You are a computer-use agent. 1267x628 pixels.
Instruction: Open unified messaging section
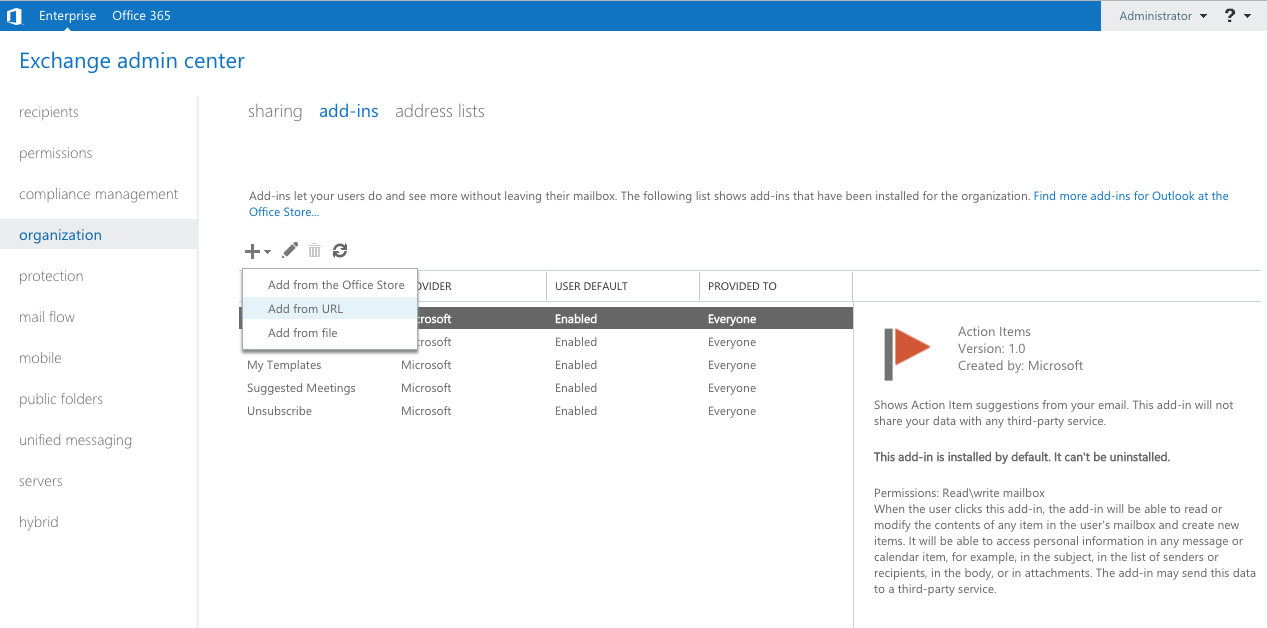click(x=75, y=440)
